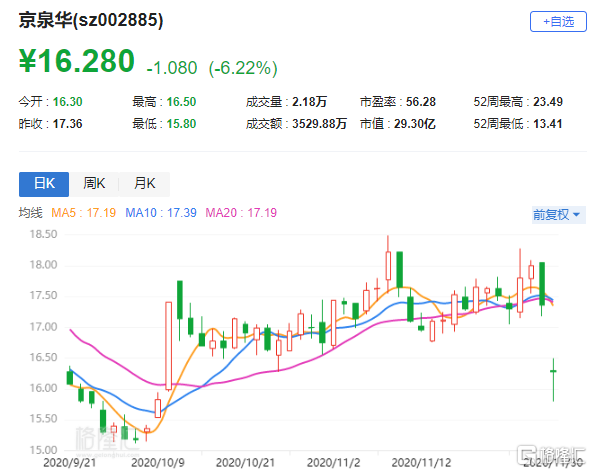Click the 52周最低 value 13.41
Screen dimensions: 592x472
click(x=547, y=124)
